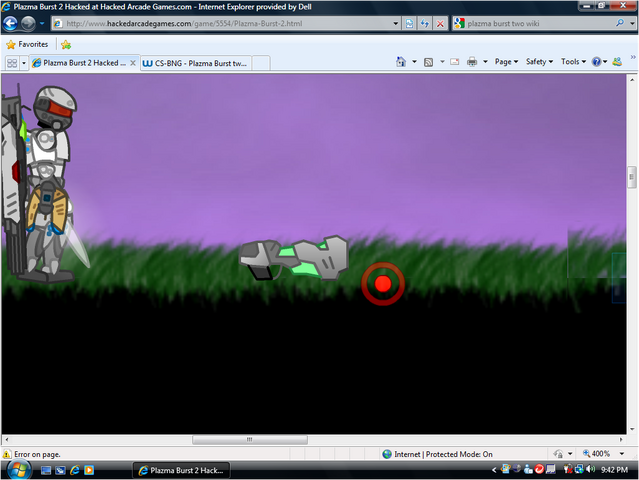
Task: Click the RSS Feeds icon
Action: [428, 62]
